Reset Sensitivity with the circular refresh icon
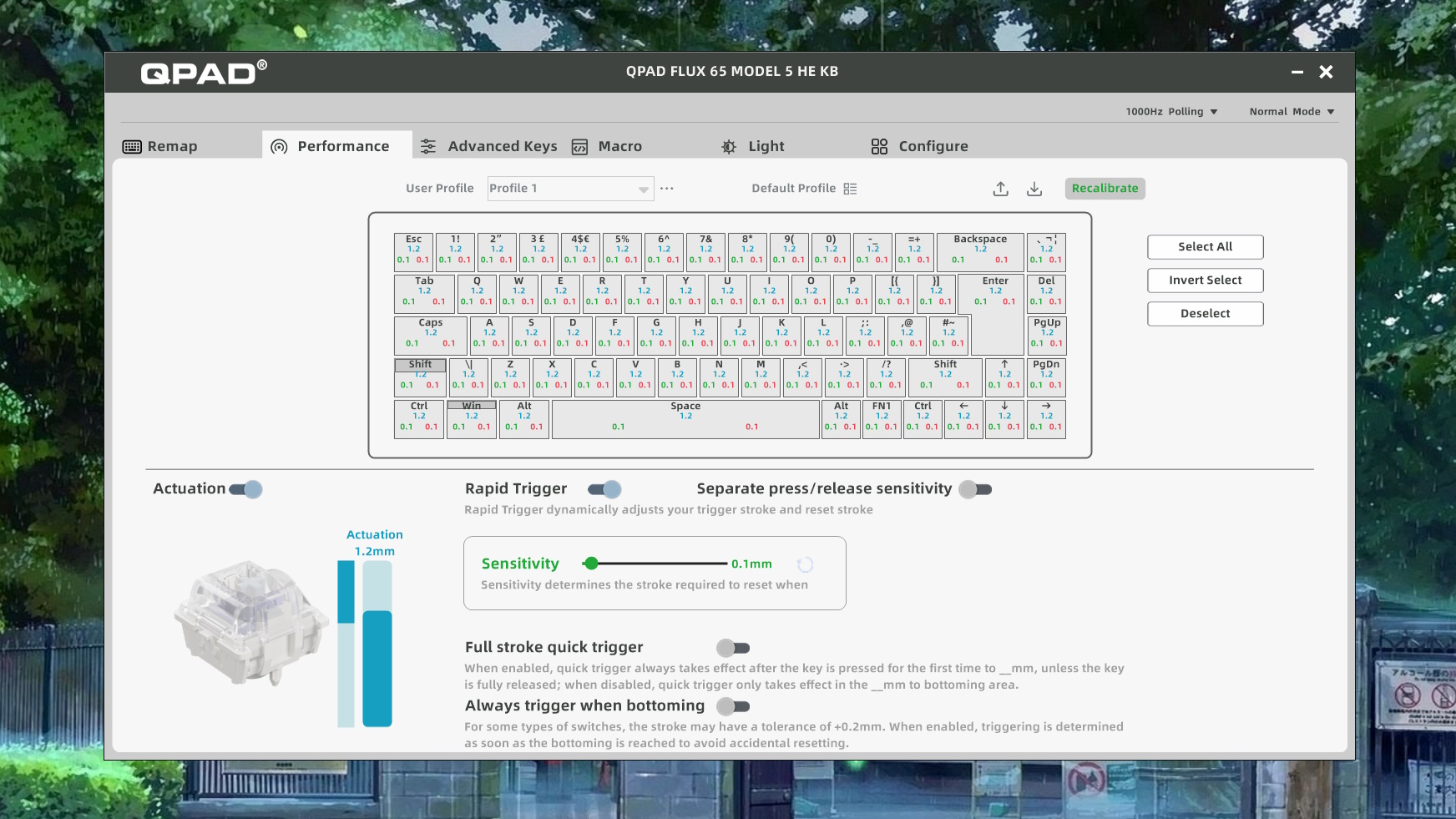 pyautogui.click(x=805, y=564)
